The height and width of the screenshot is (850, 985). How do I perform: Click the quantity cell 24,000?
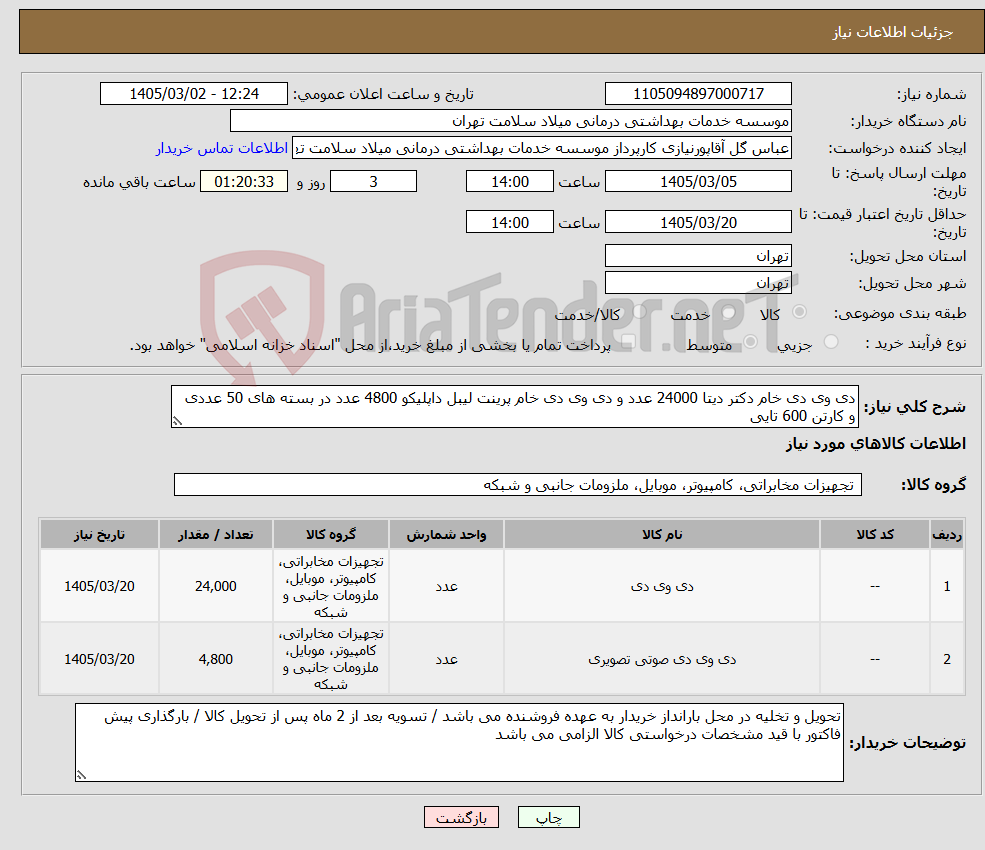tap(215, 586)
